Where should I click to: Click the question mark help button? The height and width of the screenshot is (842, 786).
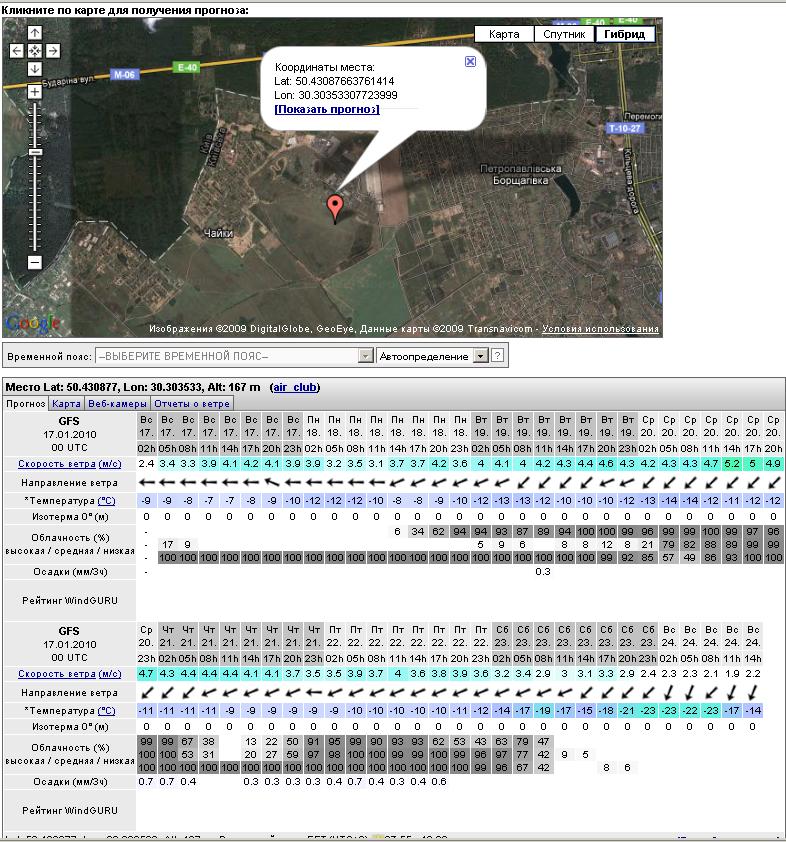497,356
